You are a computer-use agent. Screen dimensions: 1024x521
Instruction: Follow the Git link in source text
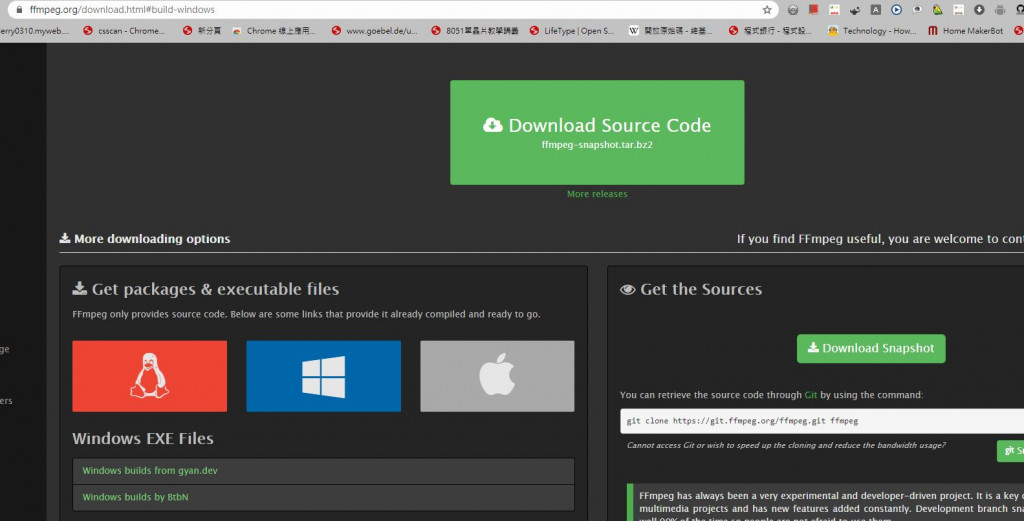click(x=810, y=395)
